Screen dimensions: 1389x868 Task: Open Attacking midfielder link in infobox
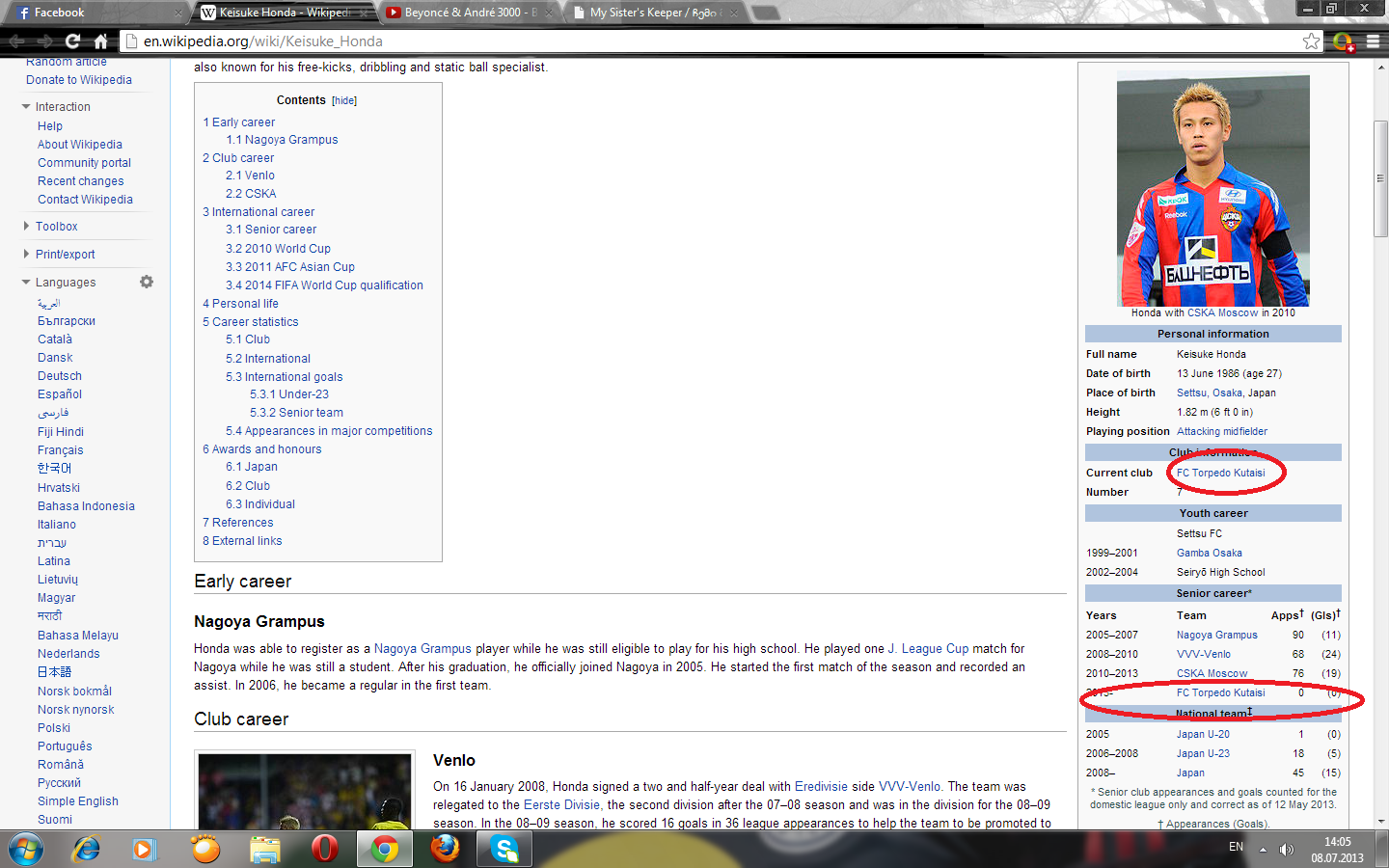tap(1222, 432)
